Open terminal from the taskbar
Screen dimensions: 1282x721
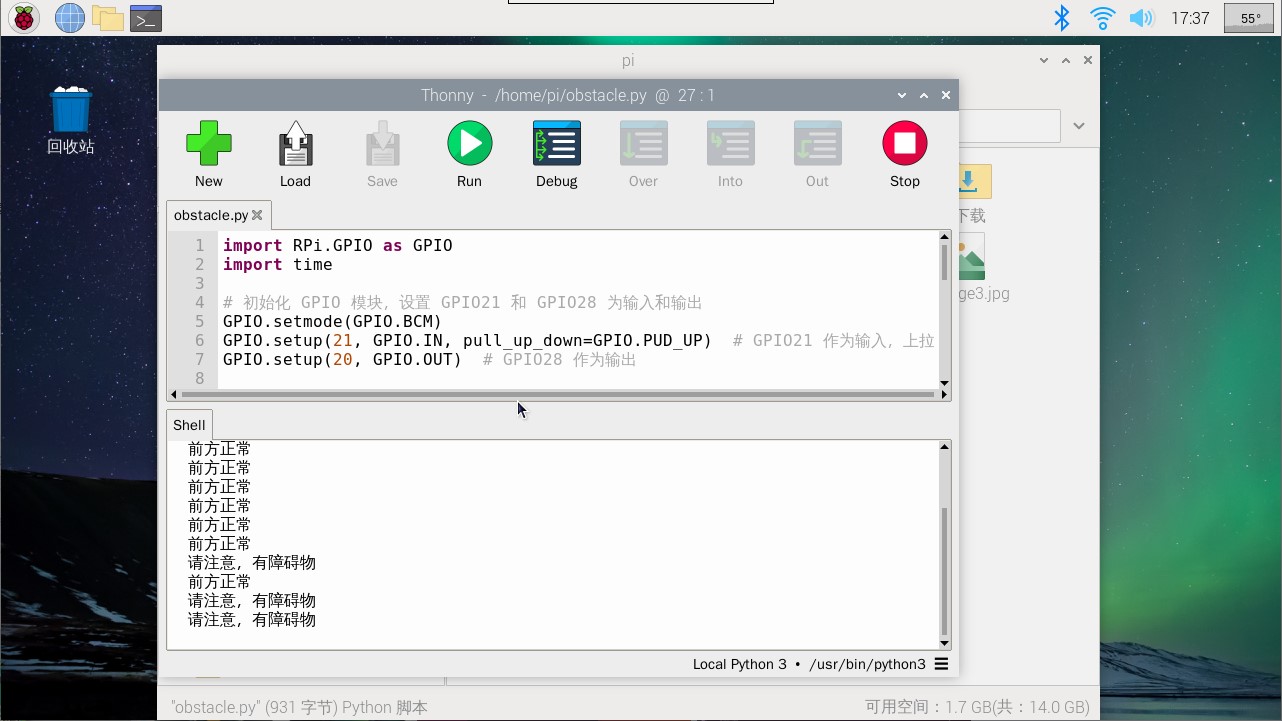pyautogui.click(x=146, y=18)
